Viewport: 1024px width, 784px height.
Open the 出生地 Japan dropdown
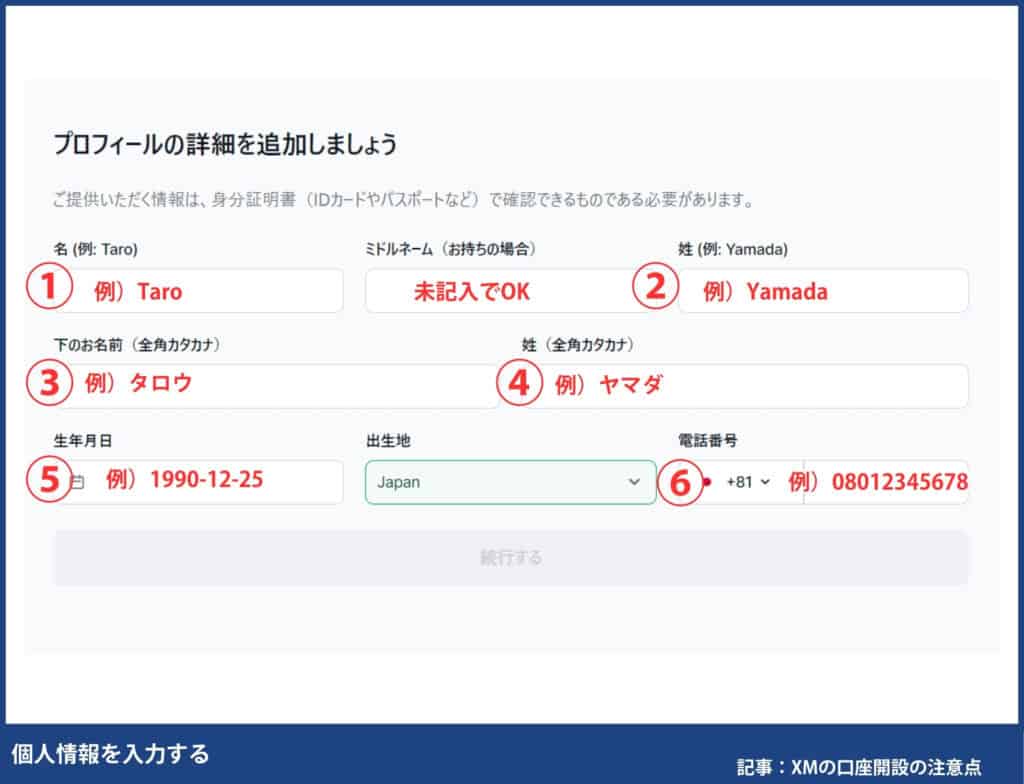click(x=511, y=482)
